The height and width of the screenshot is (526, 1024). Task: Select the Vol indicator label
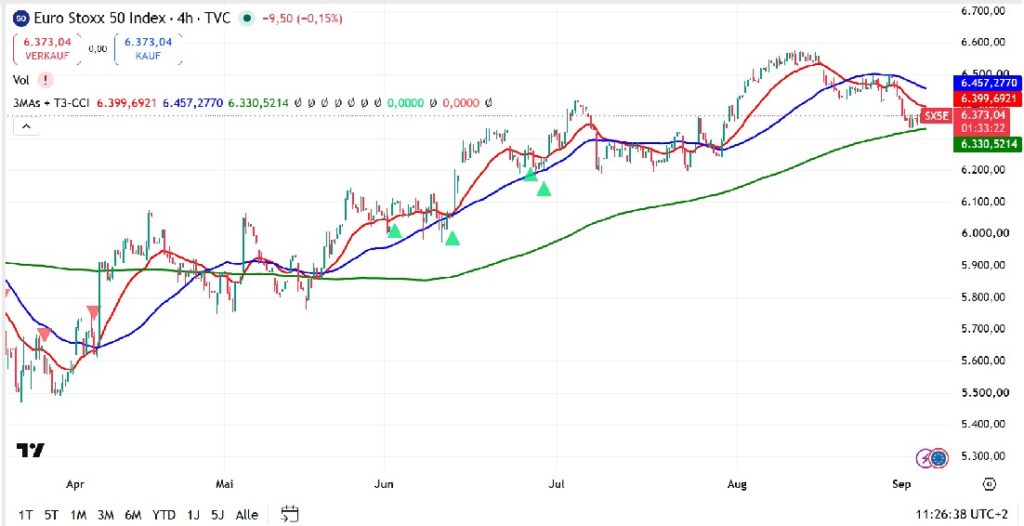click(22, 80)
